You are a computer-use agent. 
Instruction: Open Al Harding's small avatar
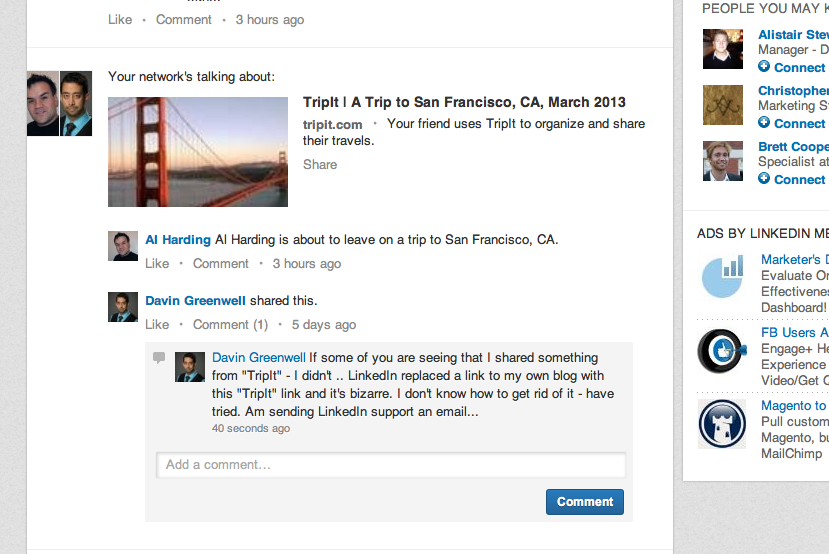(123, 246)
